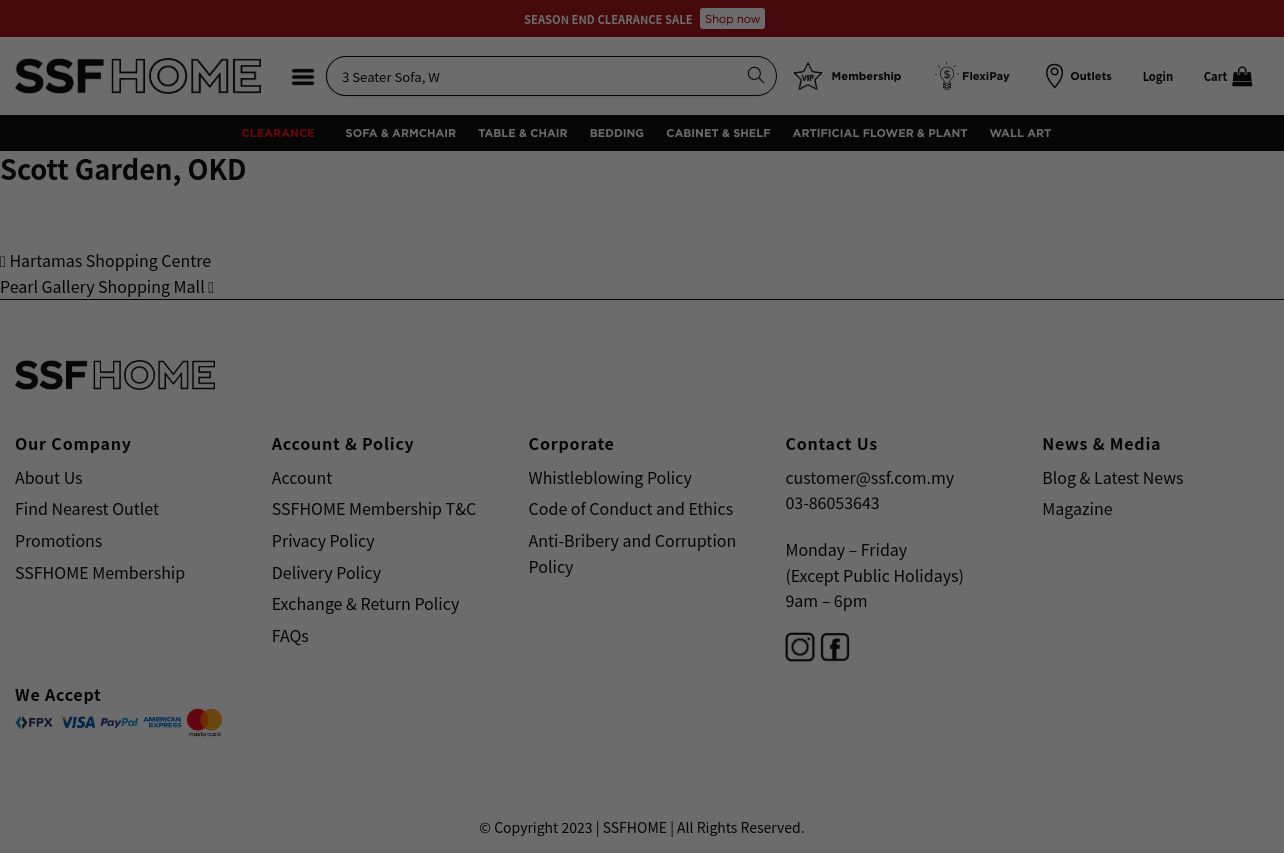
Task: Click the SSF HOME footer logo
Action: (115, 375)
